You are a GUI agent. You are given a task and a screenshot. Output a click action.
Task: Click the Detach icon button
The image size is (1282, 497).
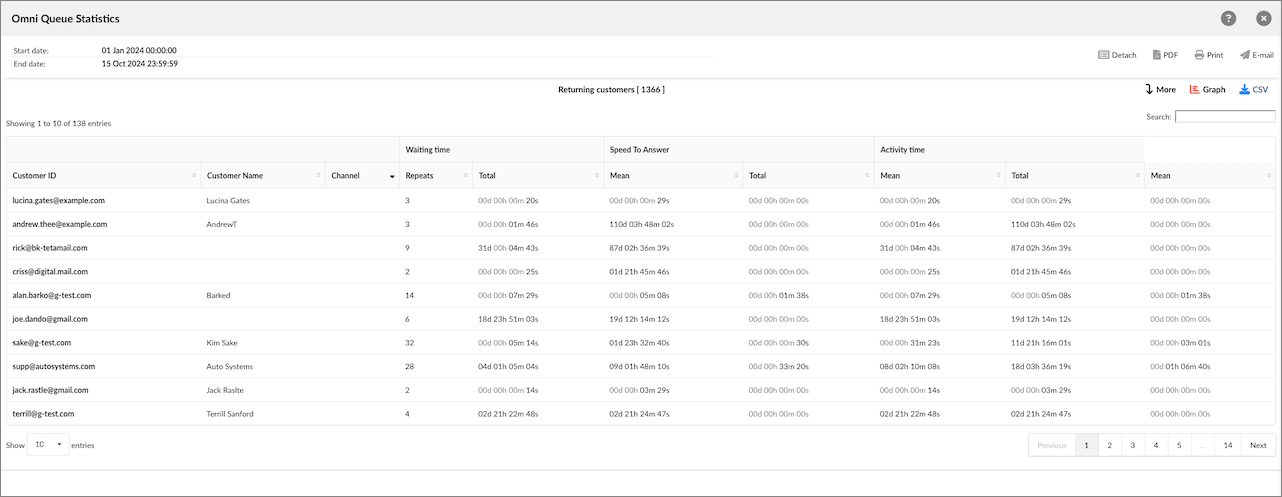point(1117,55)
